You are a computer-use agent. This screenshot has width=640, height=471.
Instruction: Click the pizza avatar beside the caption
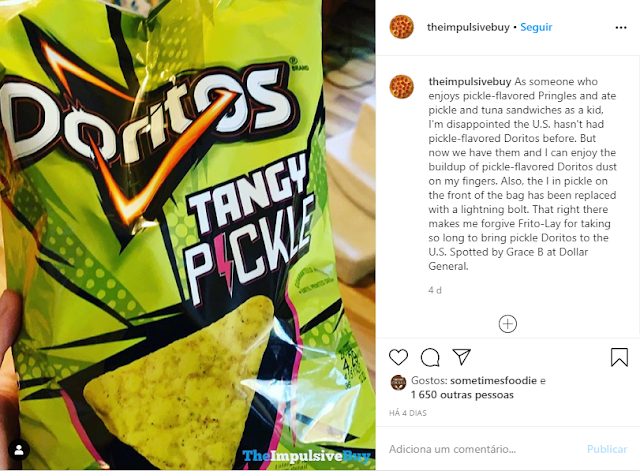(402, 87)
